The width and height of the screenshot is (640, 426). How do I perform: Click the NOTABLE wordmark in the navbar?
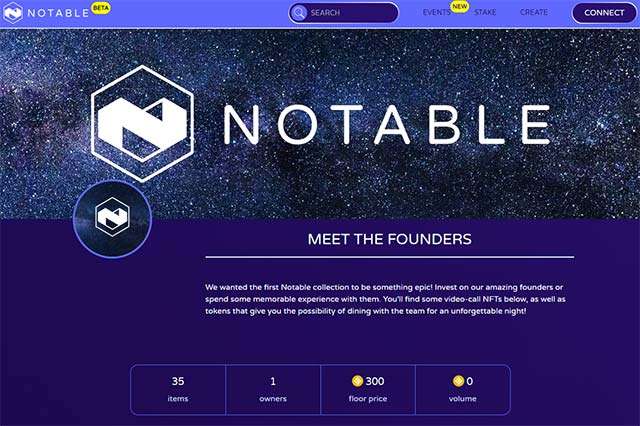pyautogui.click(x=58, y=13)
